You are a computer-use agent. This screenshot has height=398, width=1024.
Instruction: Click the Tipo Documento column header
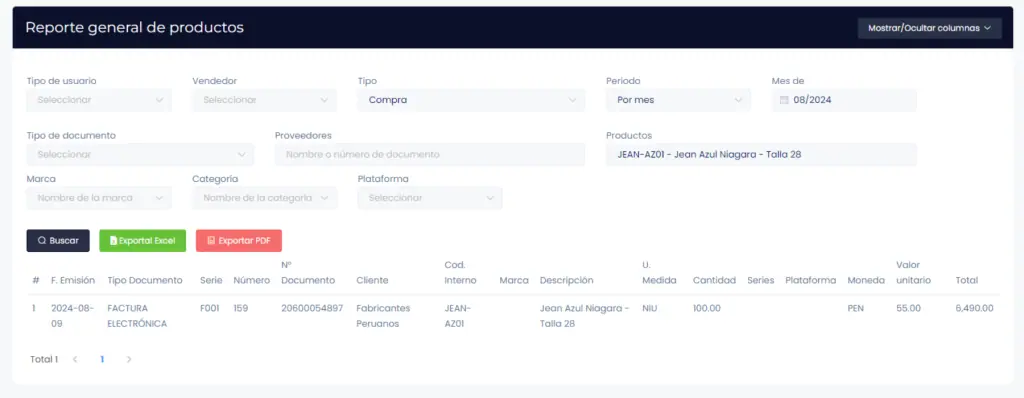[145, 280]
